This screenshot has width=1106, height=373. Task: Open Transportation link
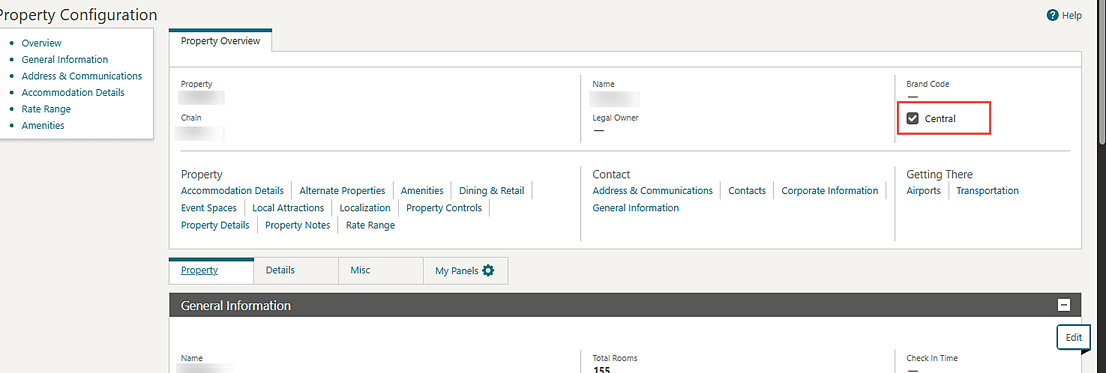pos(987,190)
